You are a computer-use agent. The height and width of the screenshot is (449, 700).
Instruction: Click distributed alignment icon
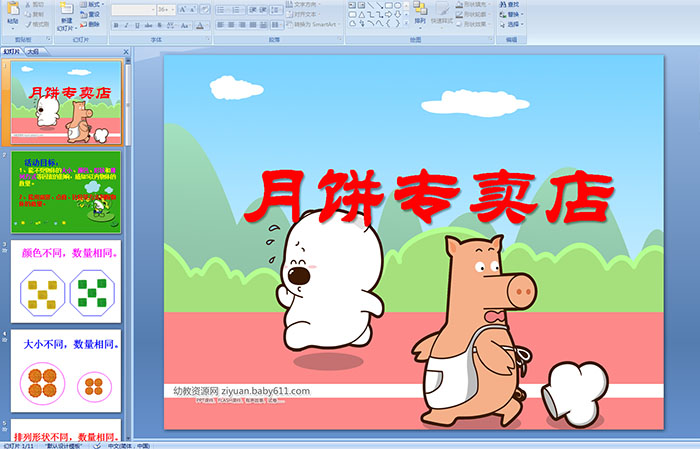click(263, 25)
